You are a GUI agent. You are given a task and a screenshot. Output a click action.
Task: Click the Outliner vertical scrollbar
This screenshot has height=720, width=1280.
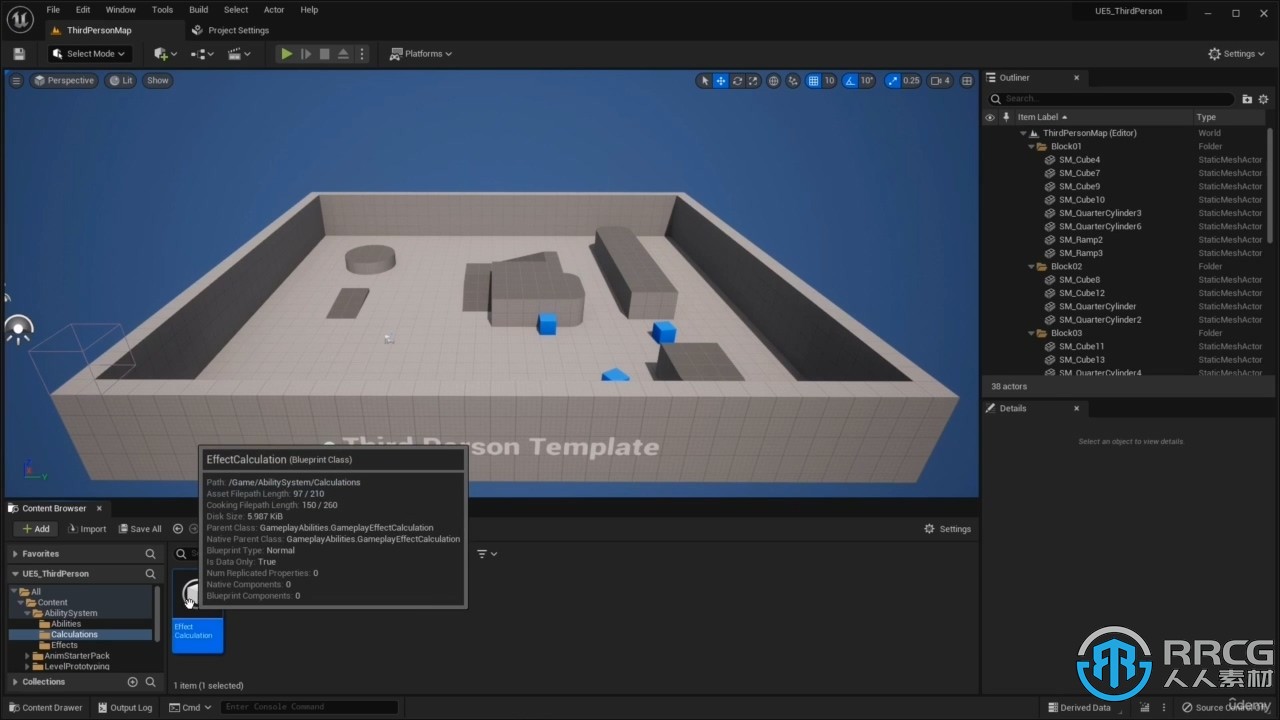pyautogui.click(x=1270, y=184)
